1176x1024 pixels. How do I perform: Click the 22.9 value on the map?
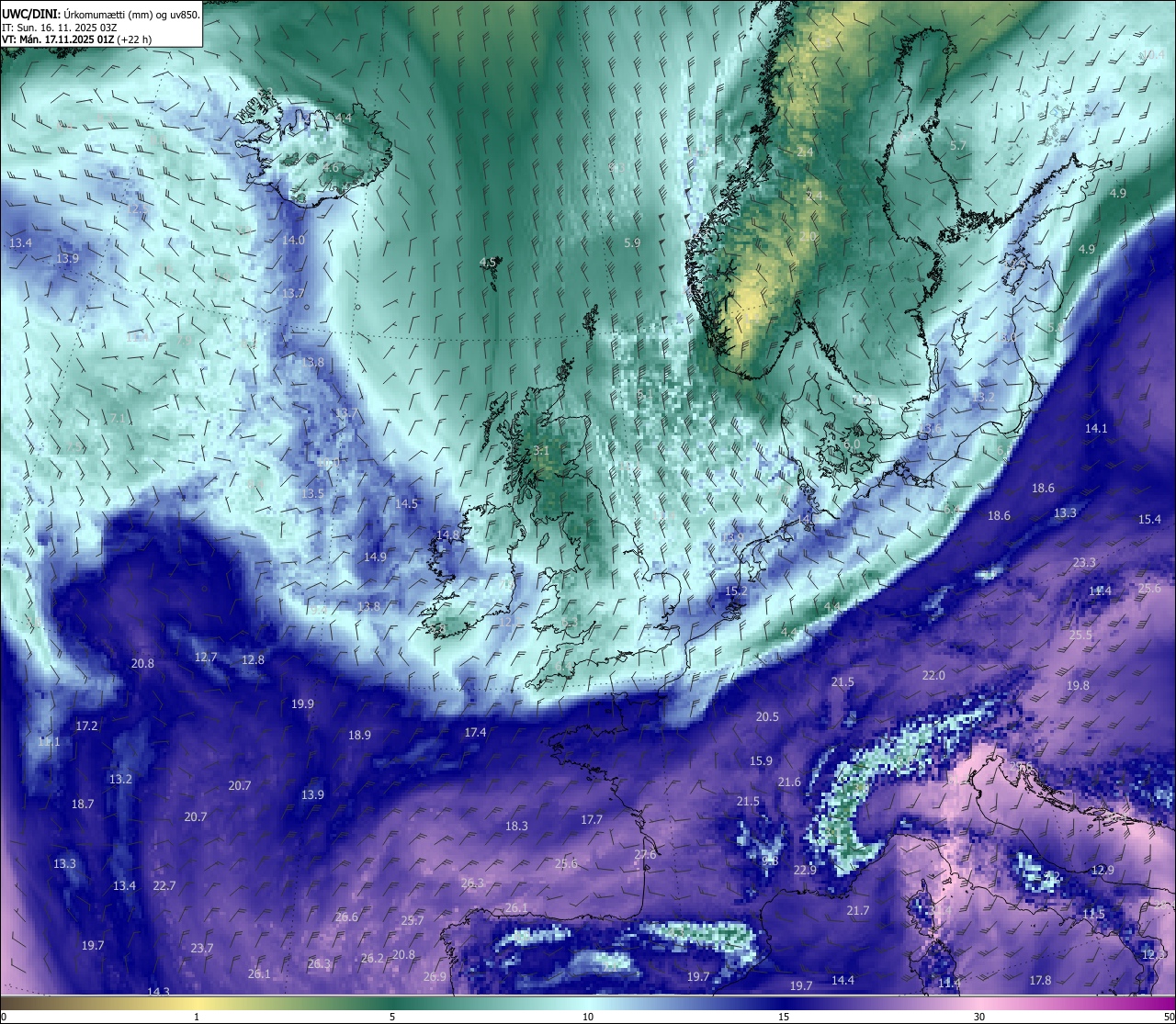pos(805,871)
